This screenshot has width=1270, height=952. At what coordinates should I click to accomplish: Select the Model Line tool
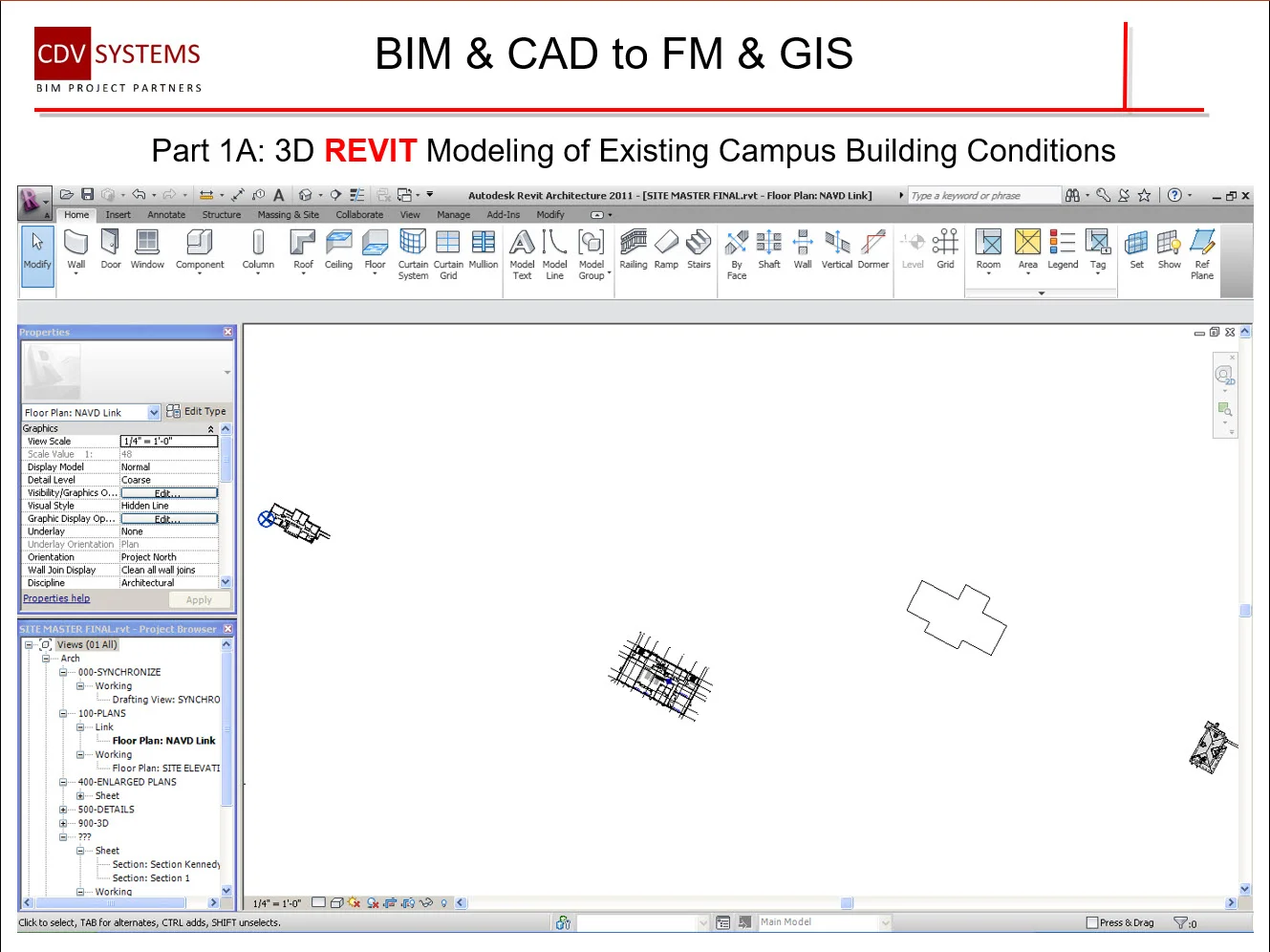coord(554,254)
